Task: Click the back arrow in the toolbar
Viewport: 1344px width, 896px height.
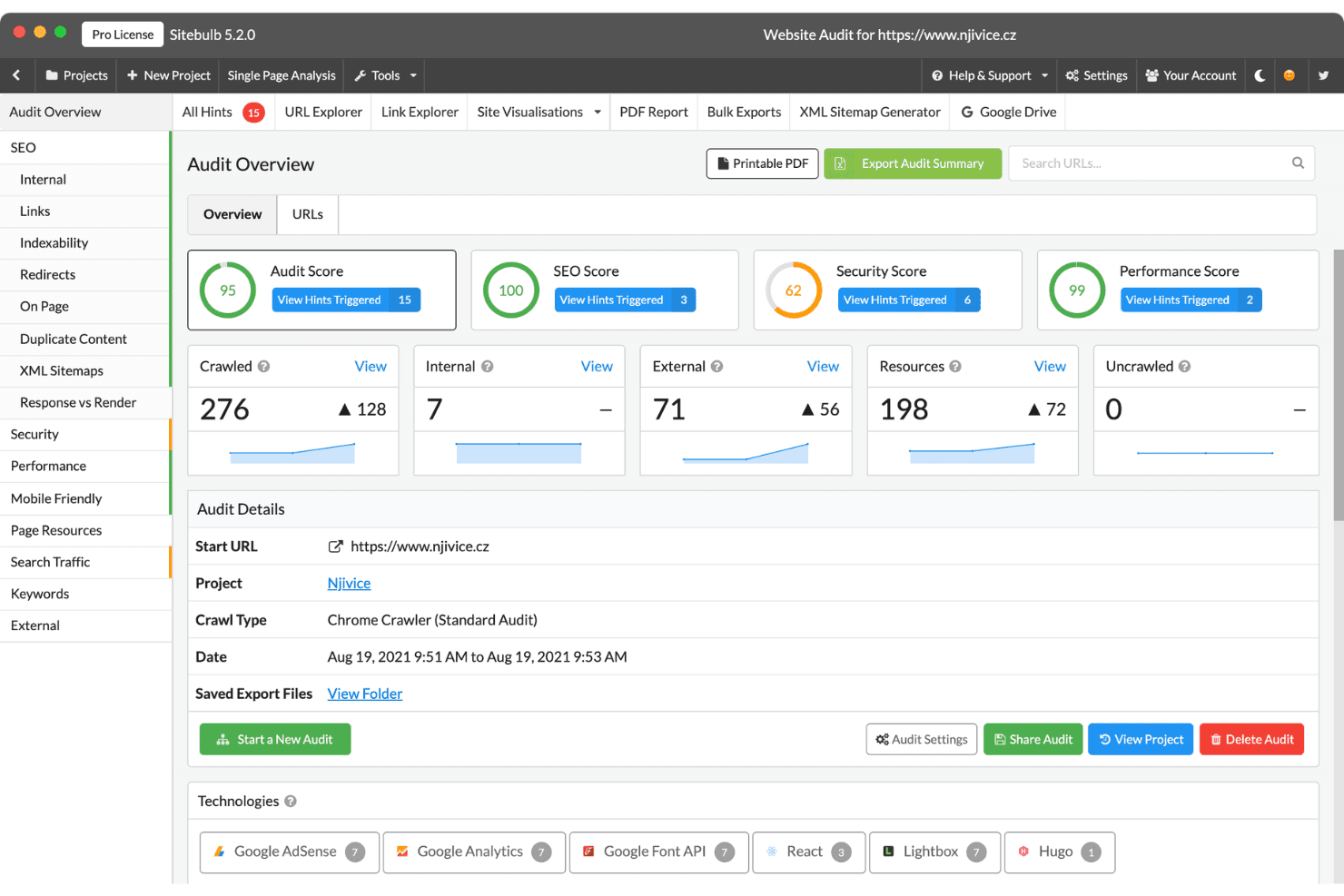Action: pos(16,75)
